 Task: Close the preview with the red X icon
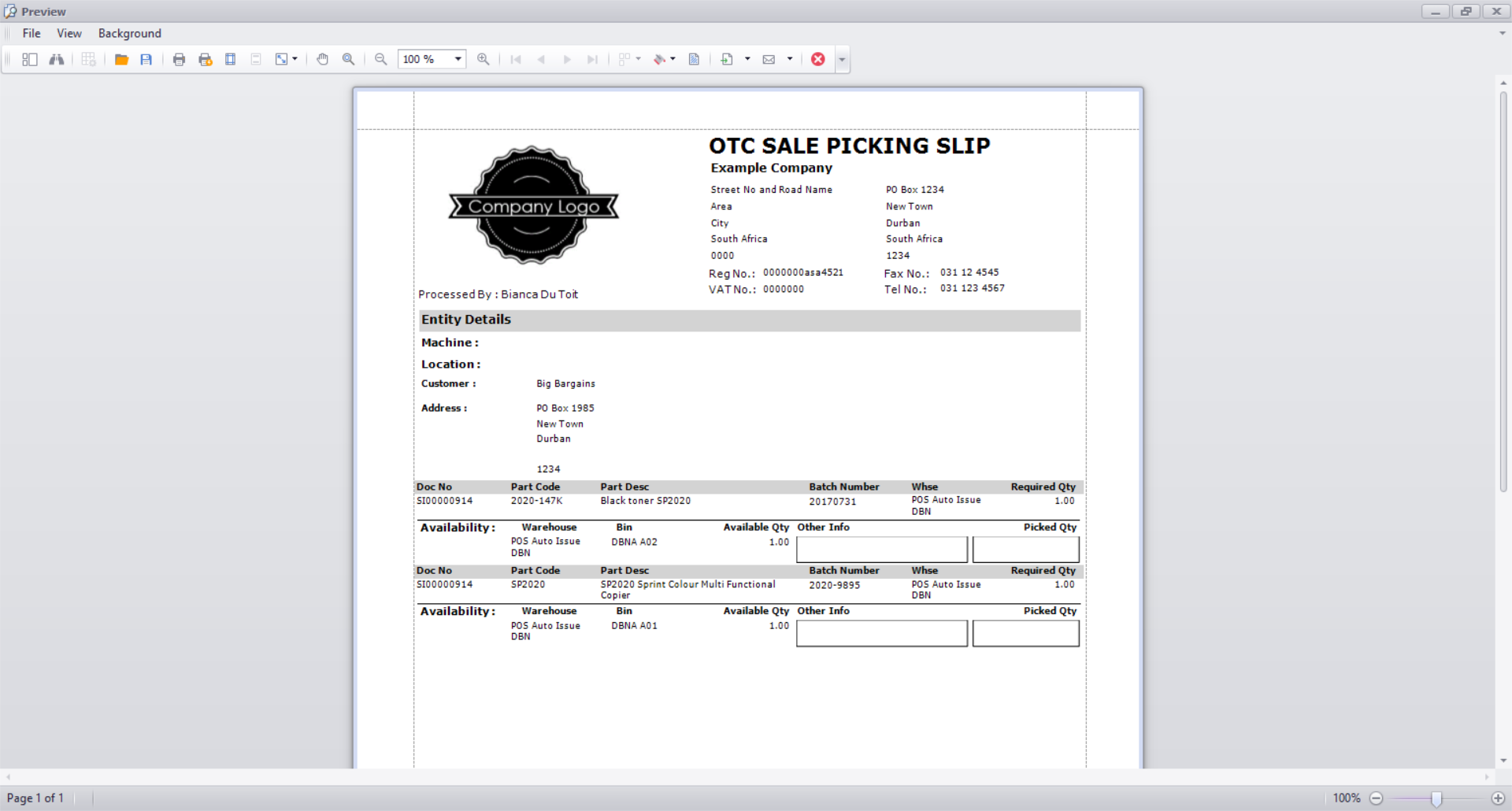point(818,59)
